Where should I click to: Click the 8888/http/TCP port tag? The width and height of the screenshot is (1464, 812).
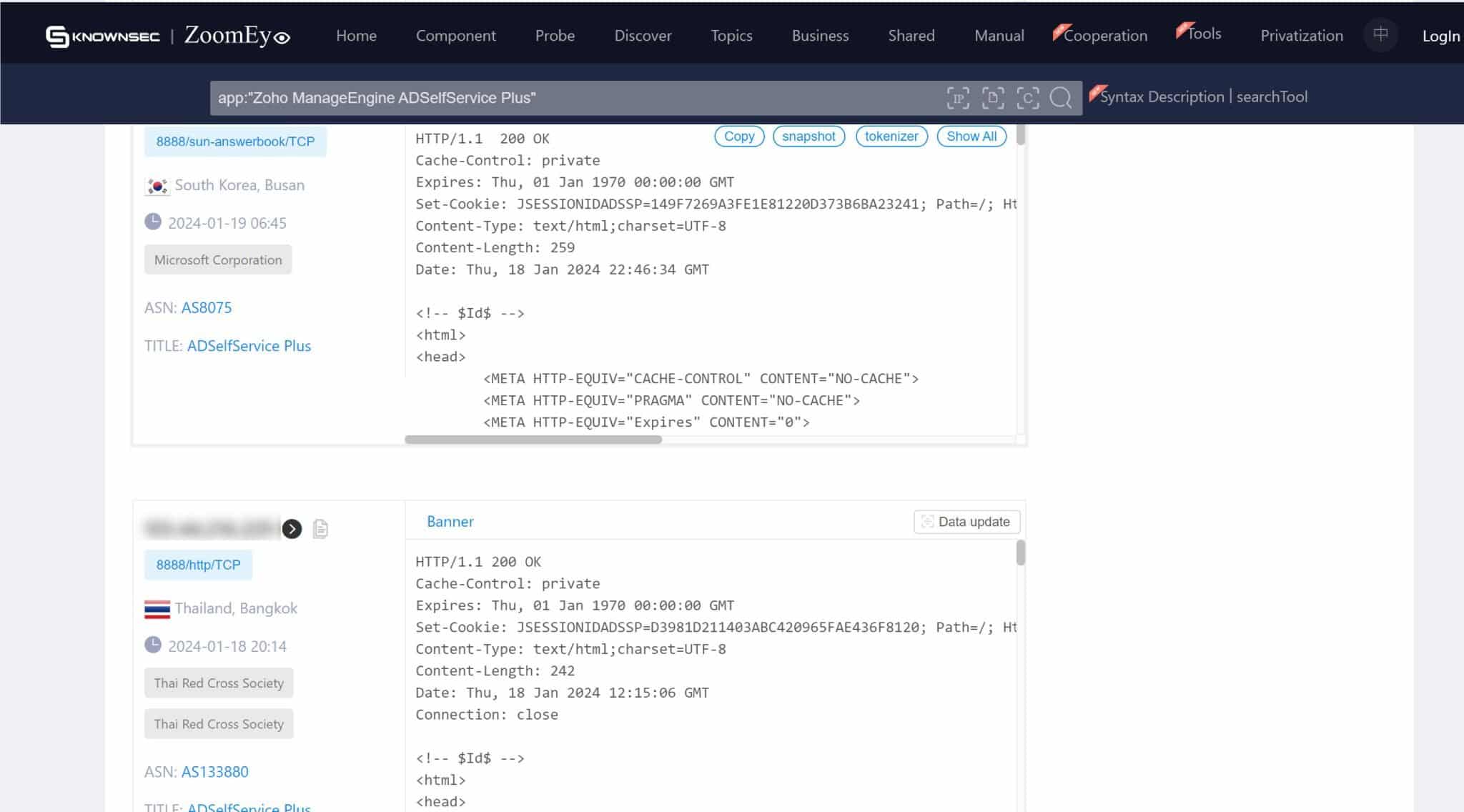pos(198,565)
